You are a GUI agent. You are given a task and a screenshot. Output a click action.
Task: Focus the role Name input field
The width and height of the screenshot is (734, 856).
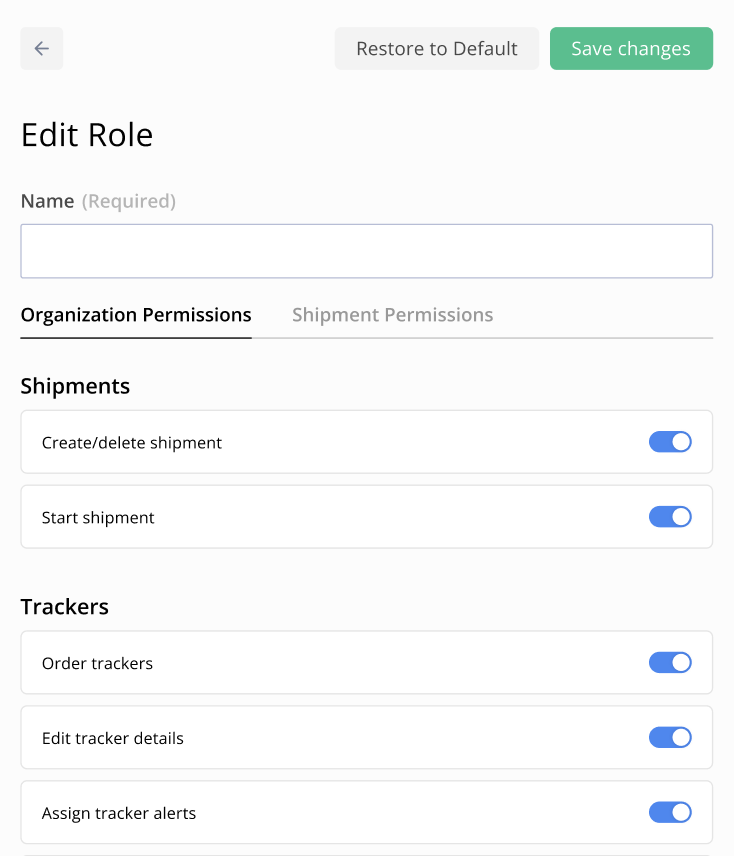click(367, 251)
